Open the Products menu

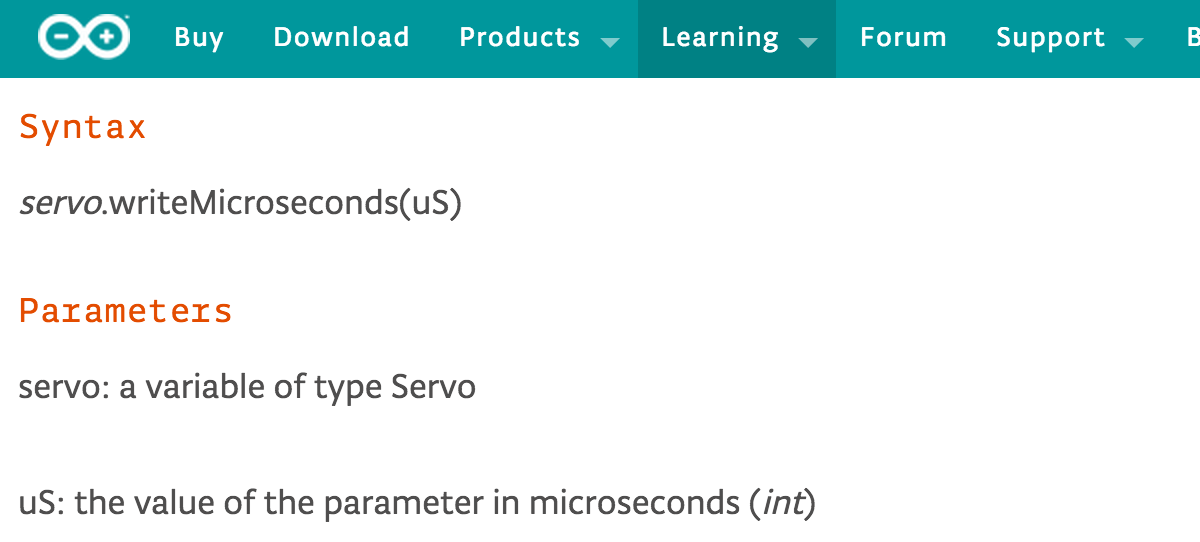pyautogui.click(x=519, y=38)
